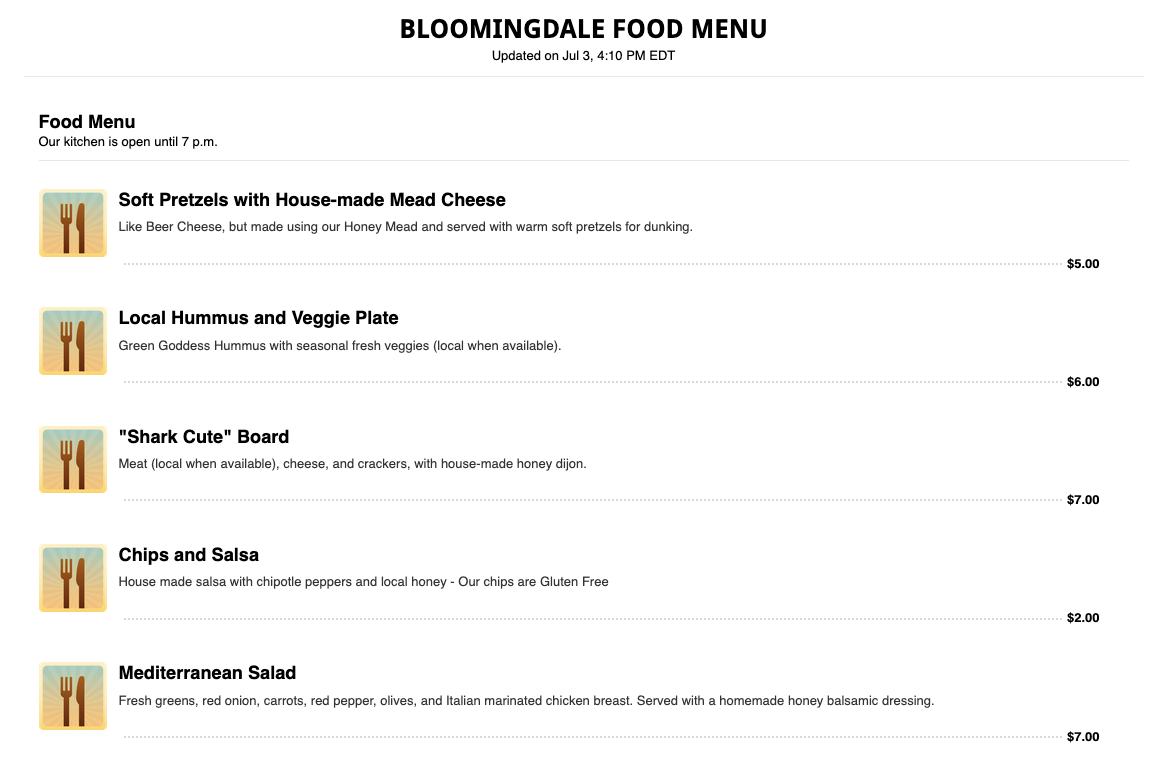Click the Chips and Salsa food icon
1168x765 pixels.
click(x=72, y=578)
